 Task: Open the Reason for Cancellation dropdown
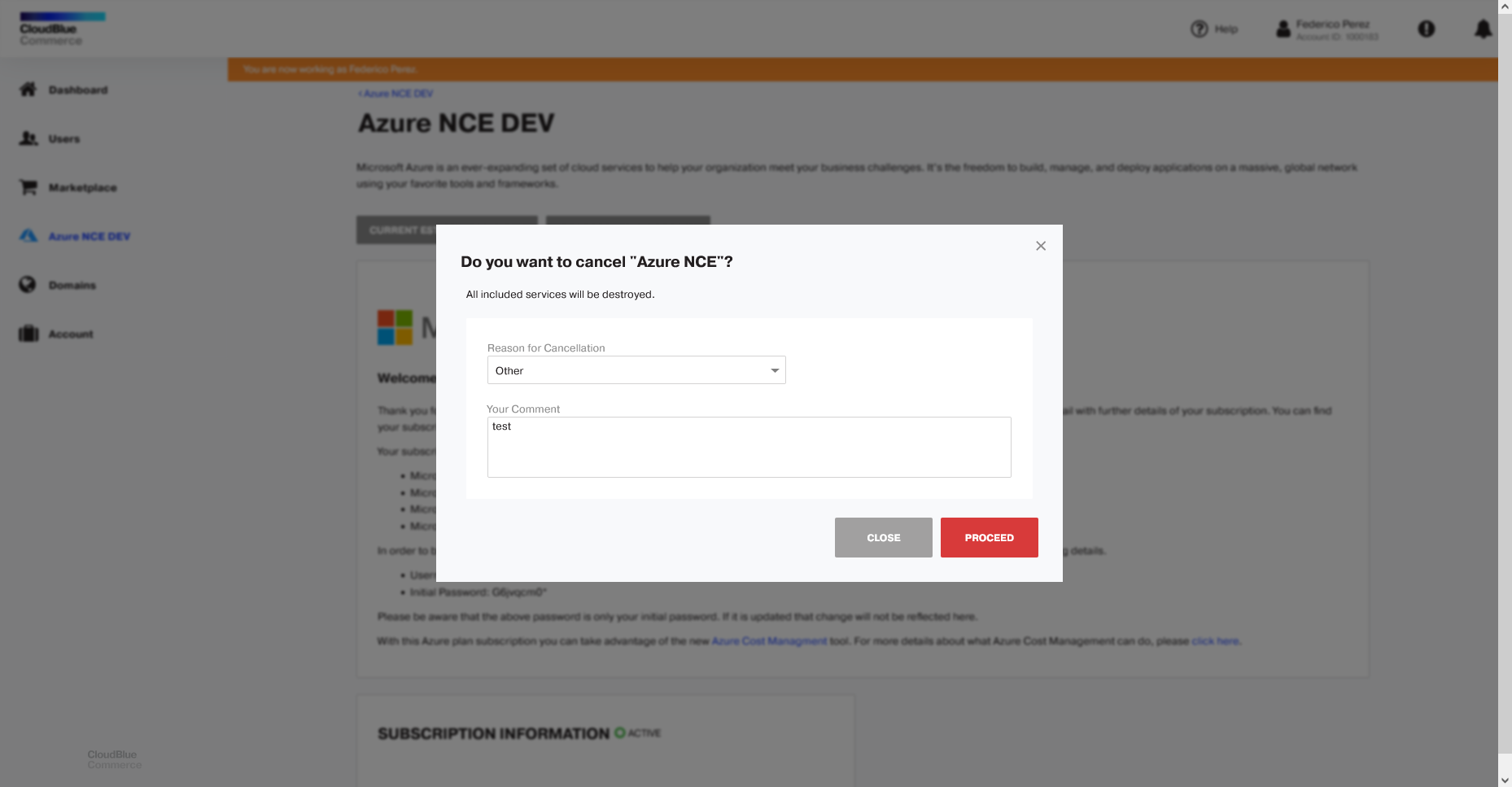pyautogui.click(x=636, y=370)
